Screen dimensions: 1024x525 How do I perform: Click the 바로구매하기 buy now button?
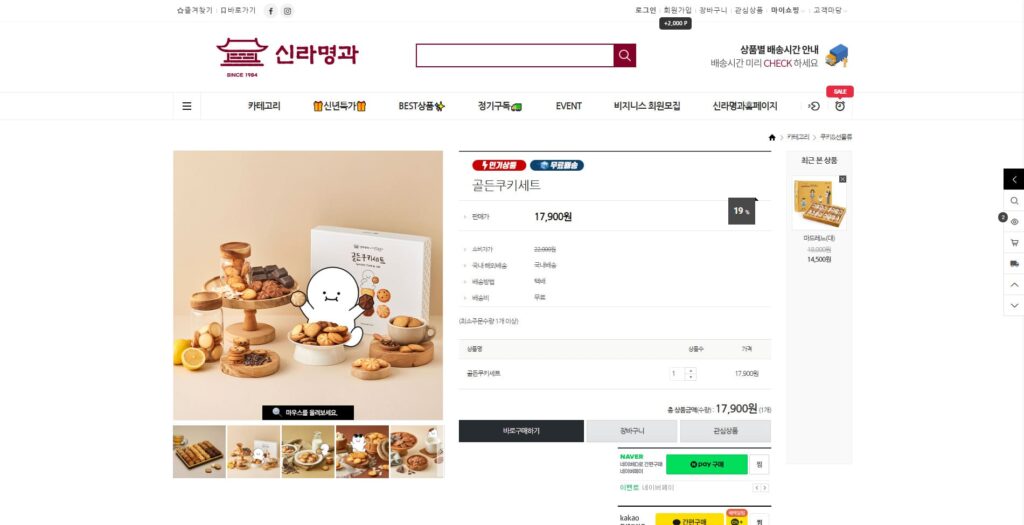(521, 431)
